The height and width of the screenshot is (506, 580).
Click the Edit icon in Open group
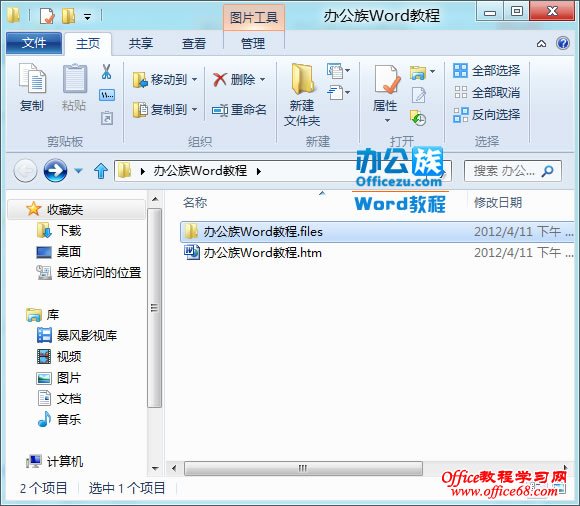(419, 95)
